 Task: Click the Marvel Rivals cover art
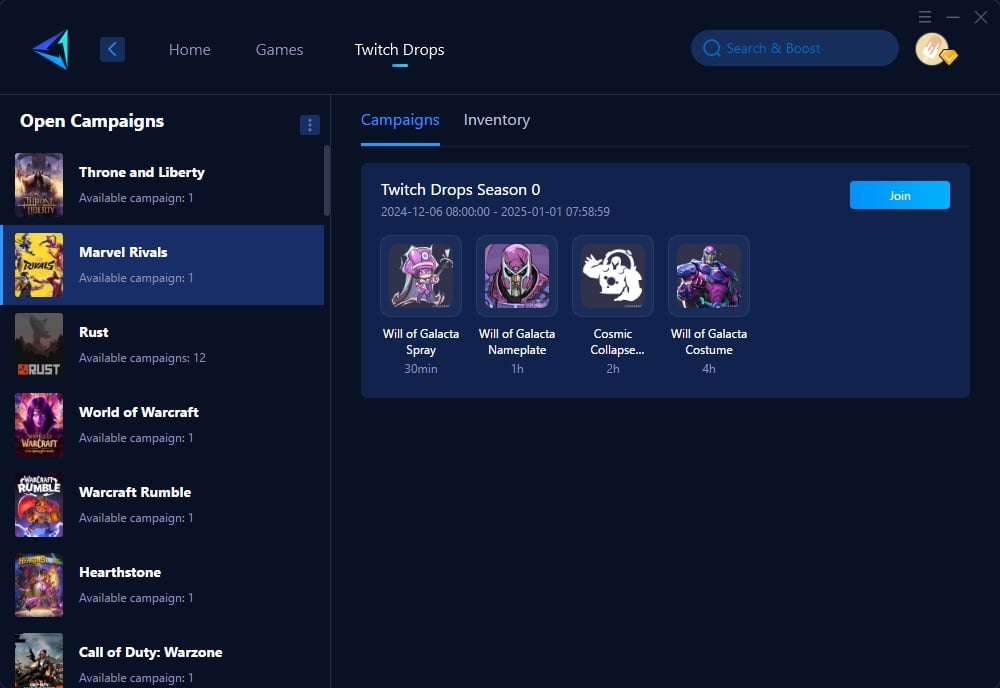[39, 265]
